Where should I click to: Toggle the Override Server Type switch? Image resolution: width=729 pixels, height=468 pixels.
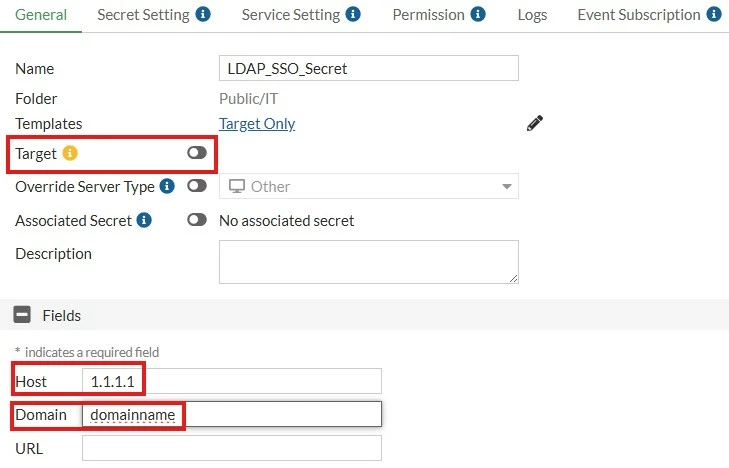(197, 186)
